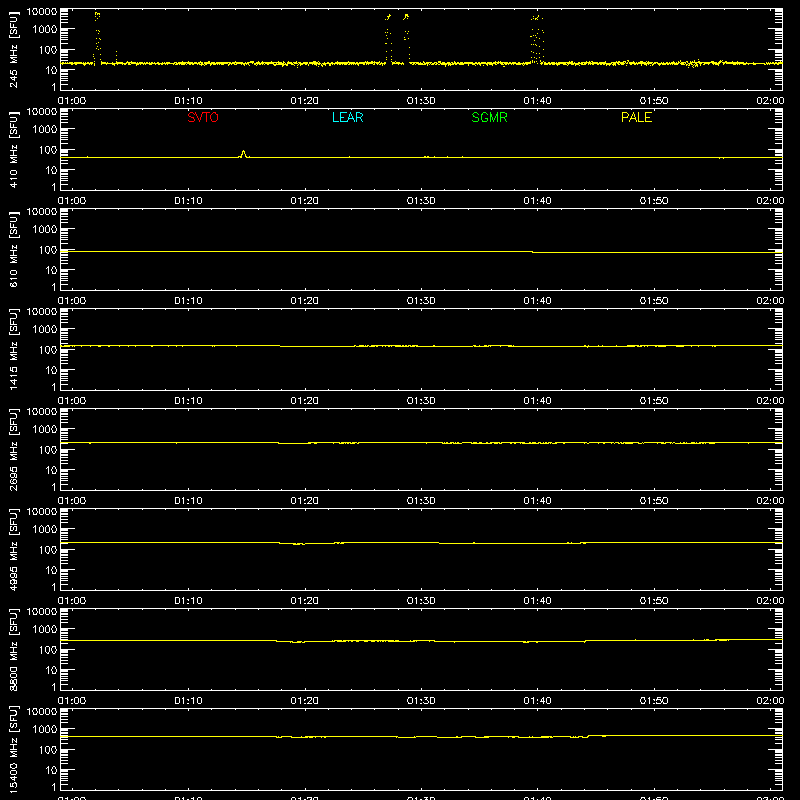Click the 100 tick label on 4995 MHz axis

(48, 550)
